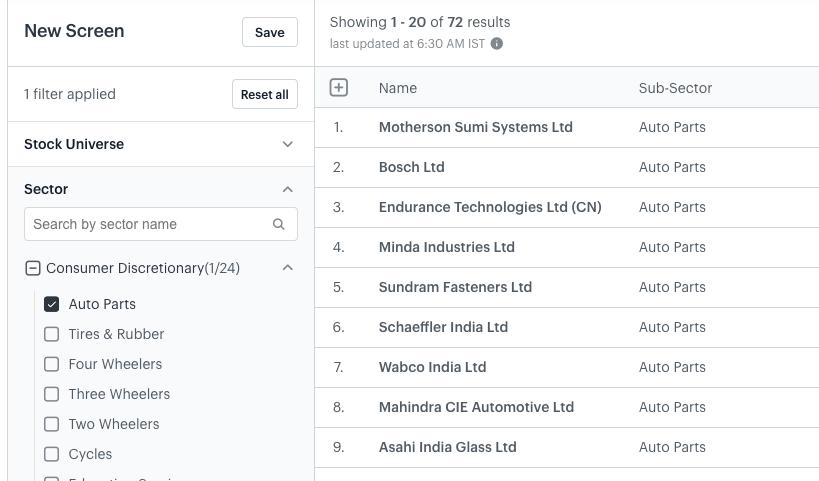This screenshot has width=819, height=481.
Task: Click the Four Wheelers label text
Action: 115,364
